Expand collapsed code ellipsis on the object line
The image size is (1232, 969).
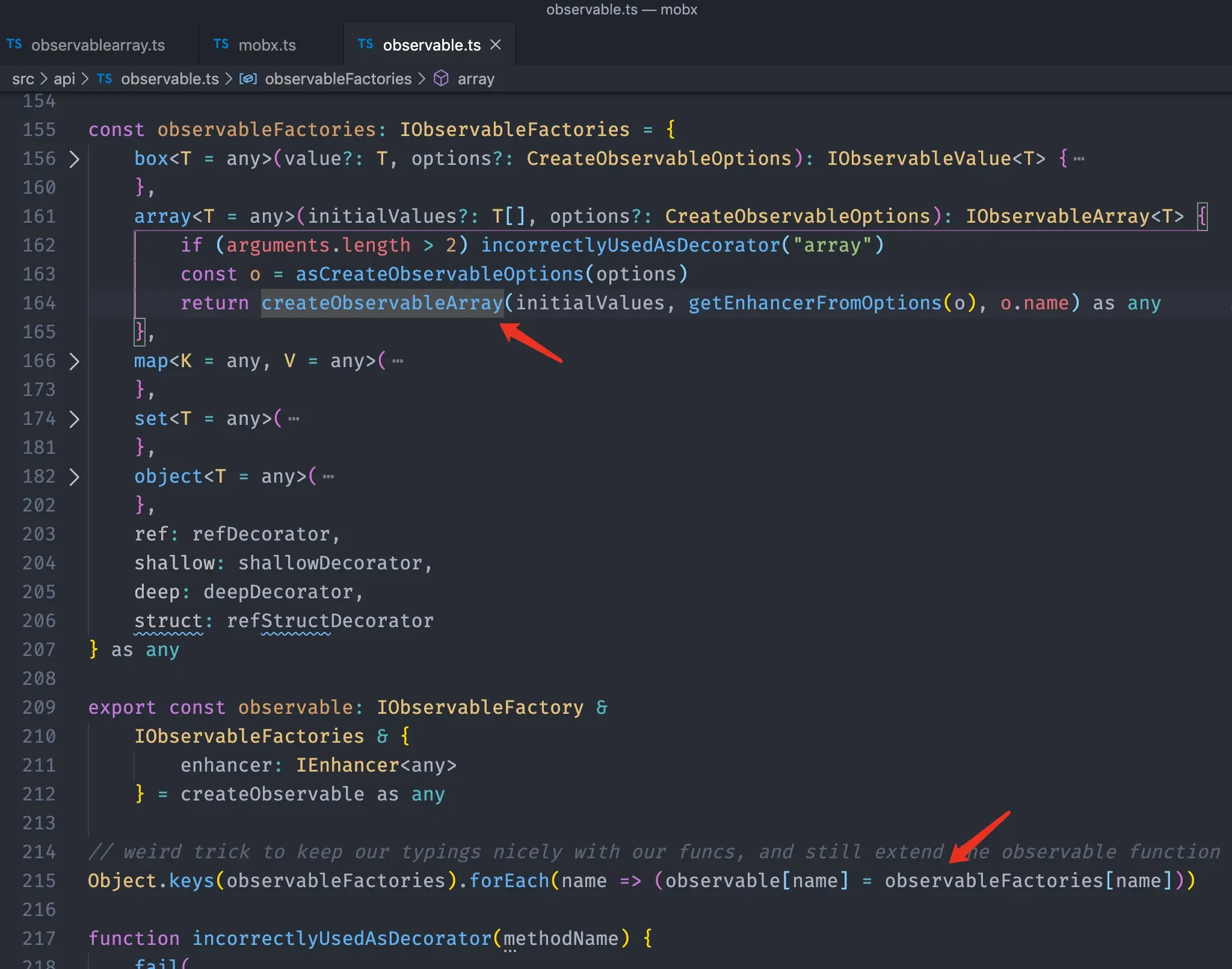[328, 476]
